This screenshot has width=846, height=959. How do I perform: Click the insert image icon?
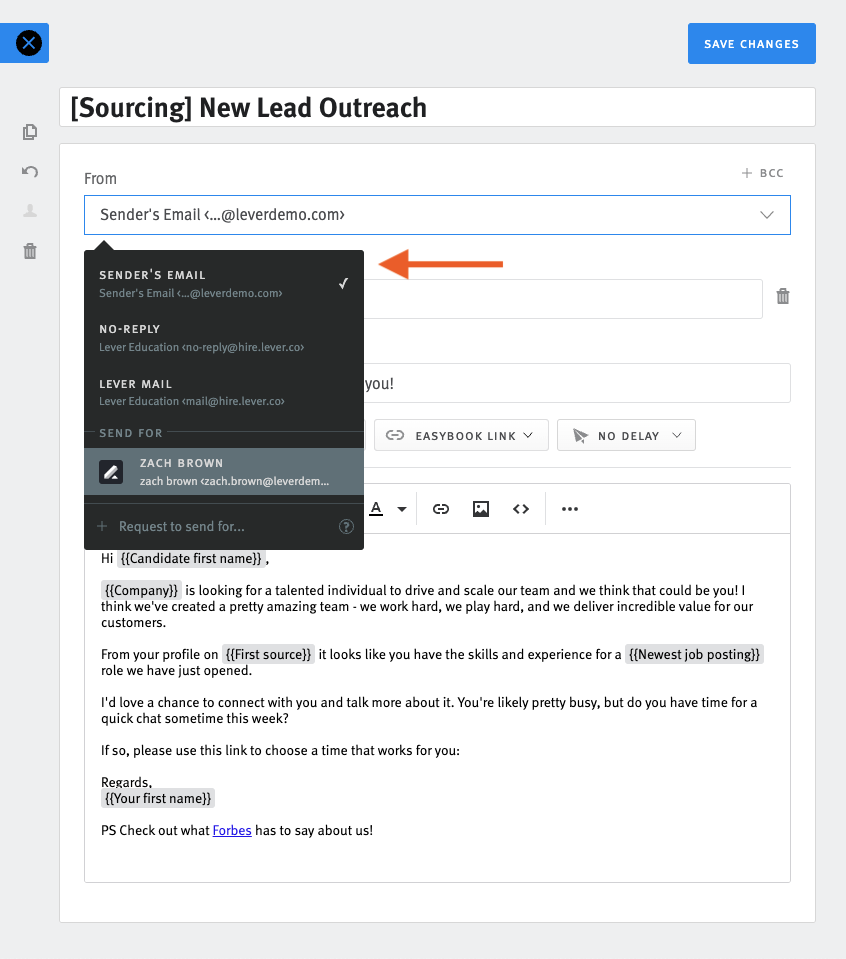(x=481, y=509)
